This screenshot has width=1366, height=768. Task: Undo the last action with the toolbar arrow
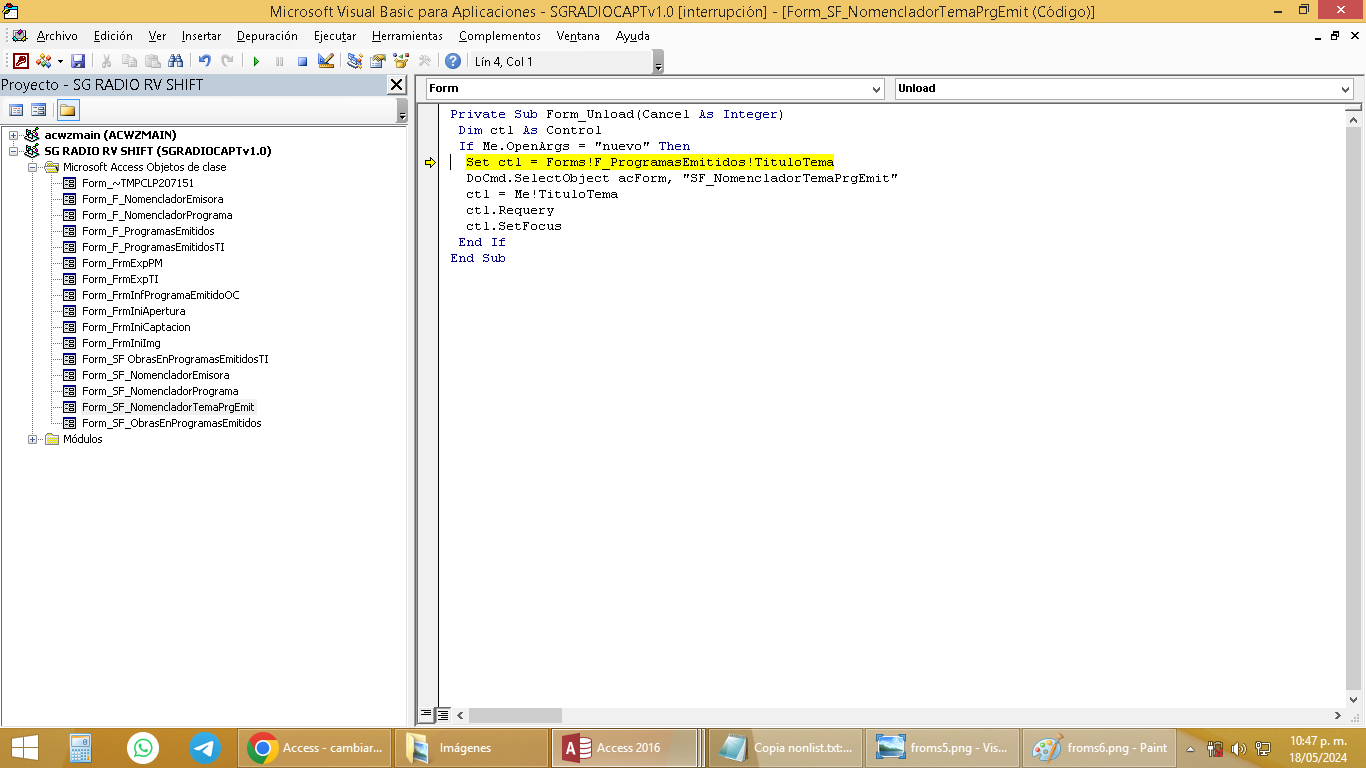tap(204, 61)
